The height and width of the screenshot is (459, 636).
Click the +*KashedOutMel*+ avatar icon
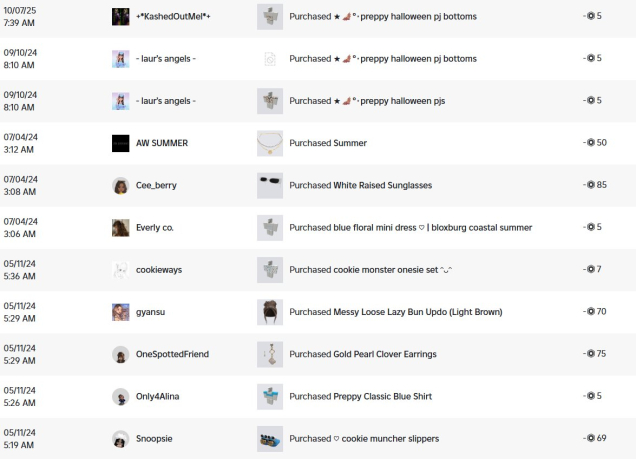120,17
